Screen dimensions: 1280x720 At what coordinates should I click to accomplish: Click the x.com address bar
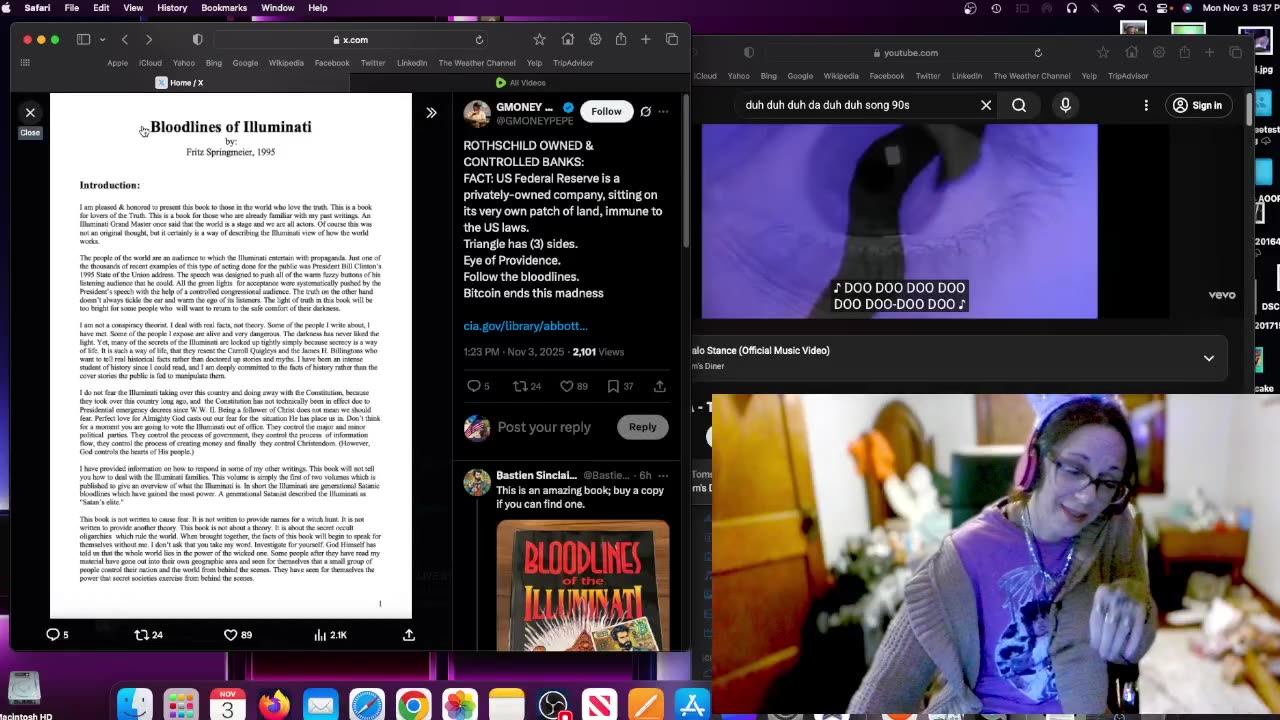point(350,40)
